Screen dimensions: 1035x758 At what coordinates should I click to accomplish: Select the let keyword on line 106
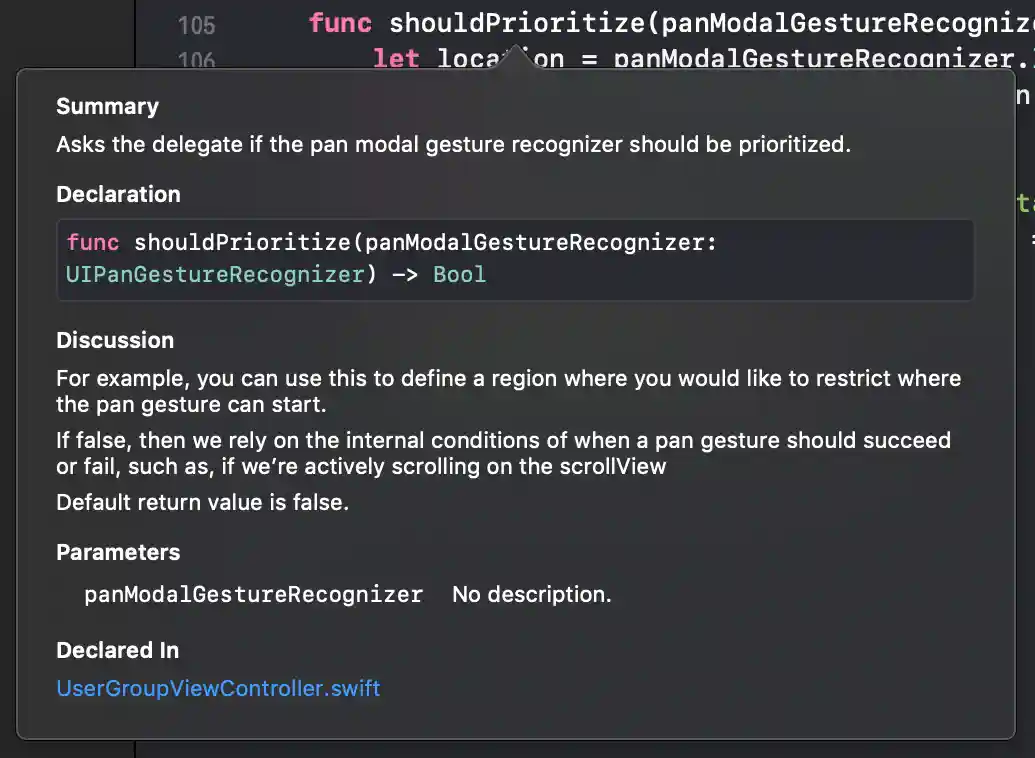click(396, 59)
